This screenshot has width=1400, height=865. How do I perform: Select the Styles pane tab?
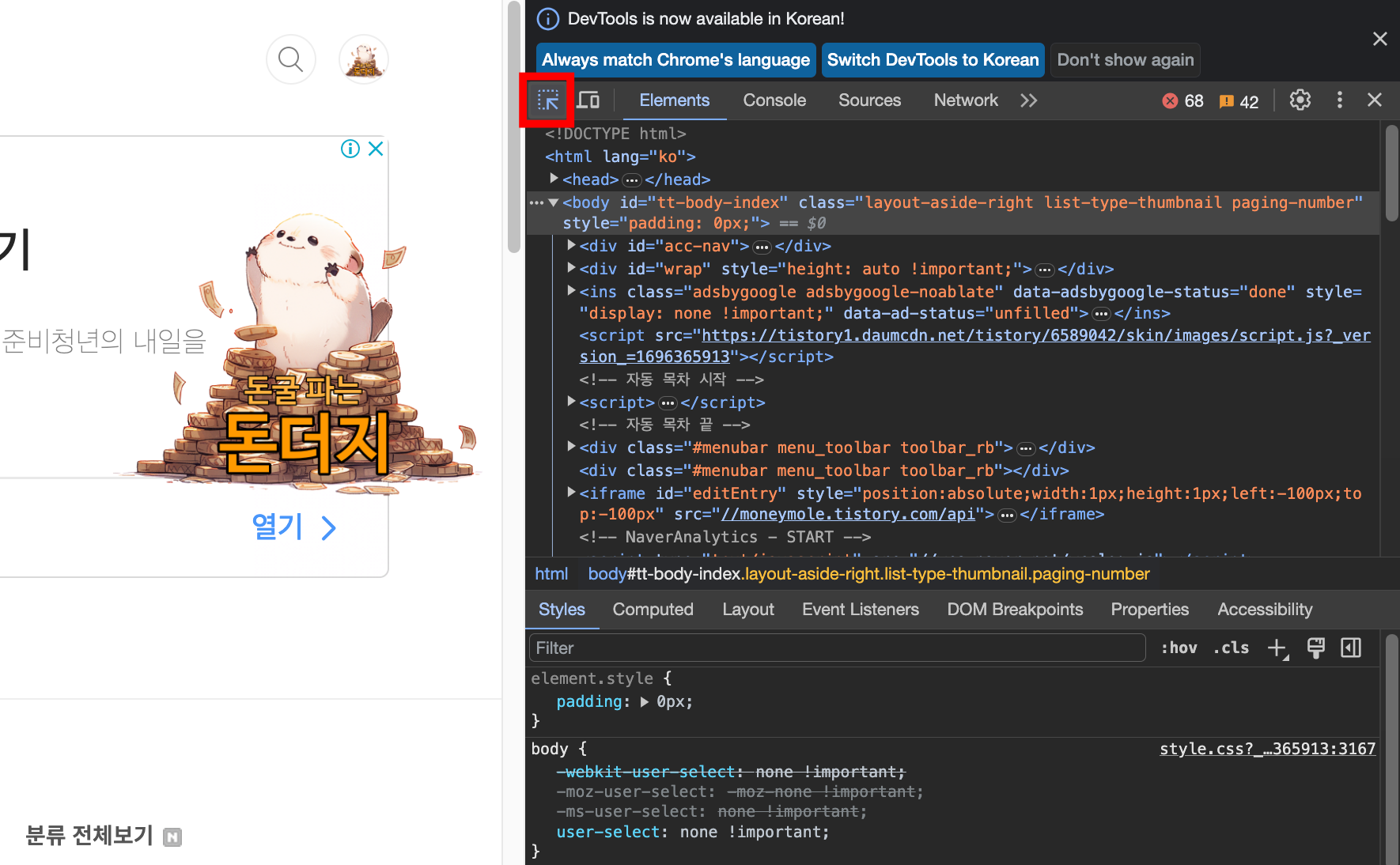click(562, 610)
